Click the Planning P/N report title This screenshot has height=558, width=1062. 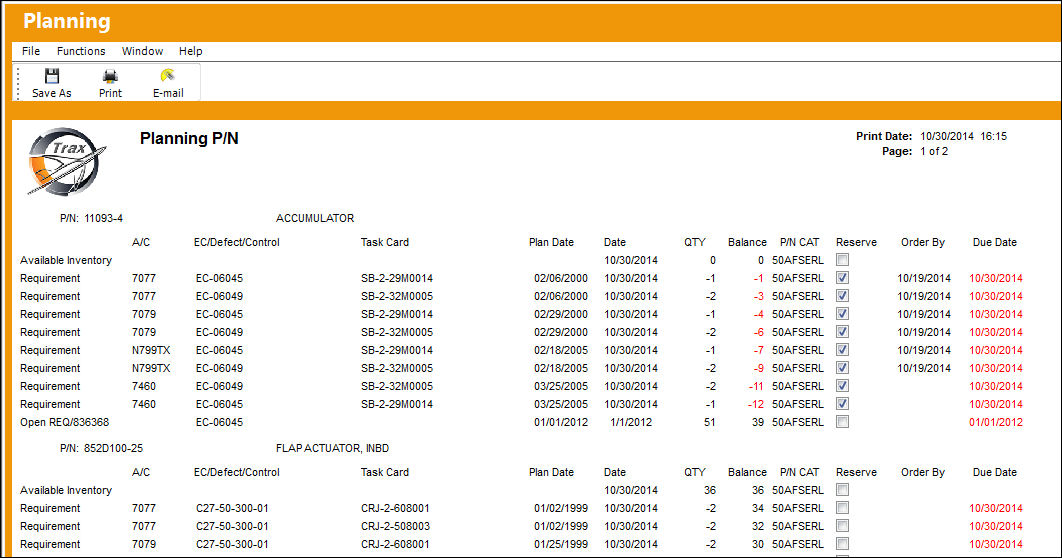point(189,139)
